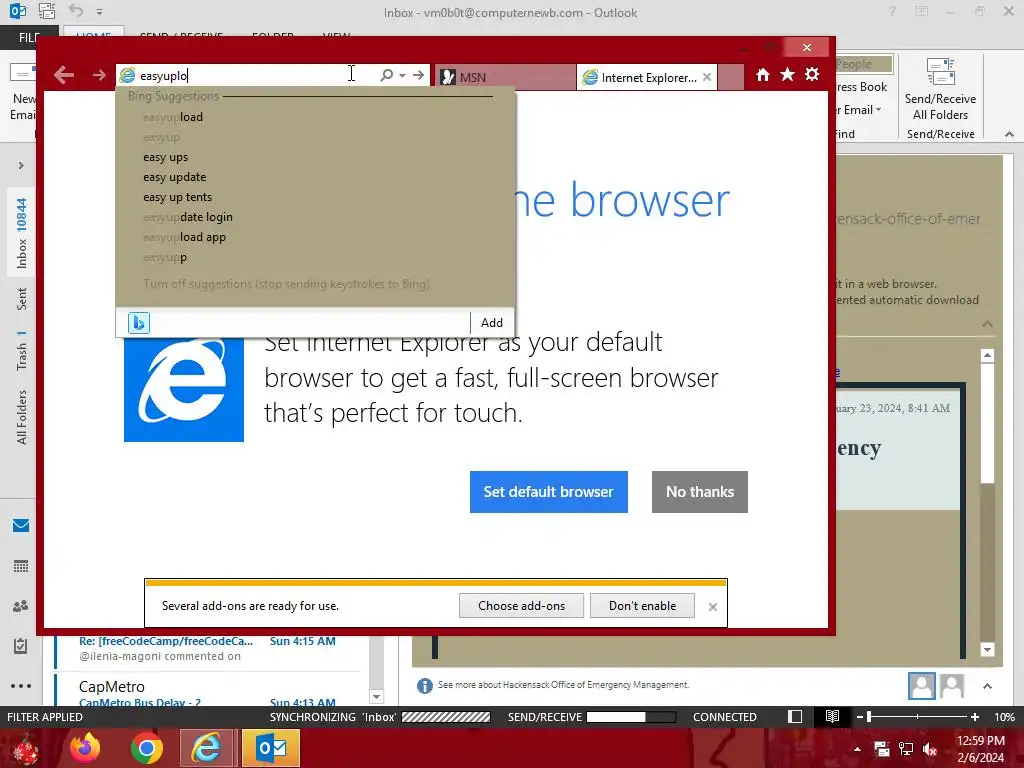The height and width of the screenshot is (768, 1024).
Task: Open Outlook FILE menu tab
Action: pos(28,37)
